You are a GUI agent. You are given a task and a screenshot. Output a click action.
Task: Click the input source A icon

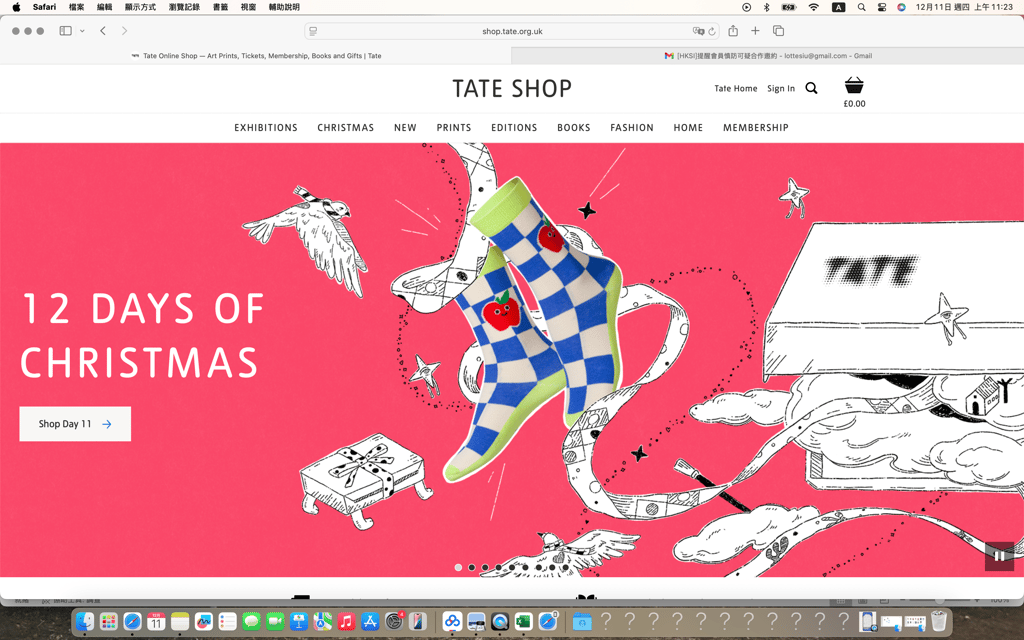839,7
